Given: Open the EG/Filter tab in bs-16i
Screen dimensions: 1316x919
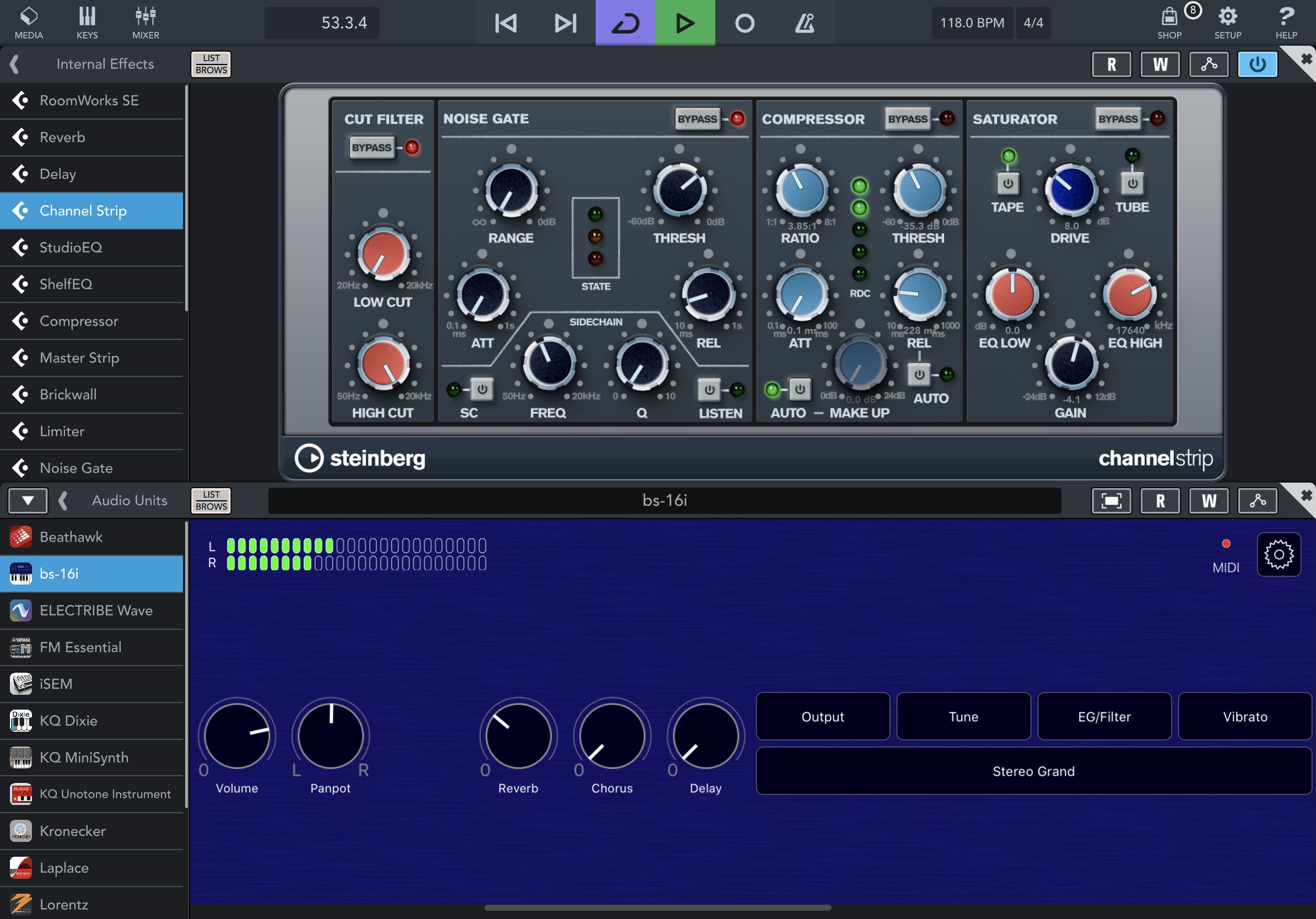Looking at the screenshot, I should click(x=1104, y=717).
